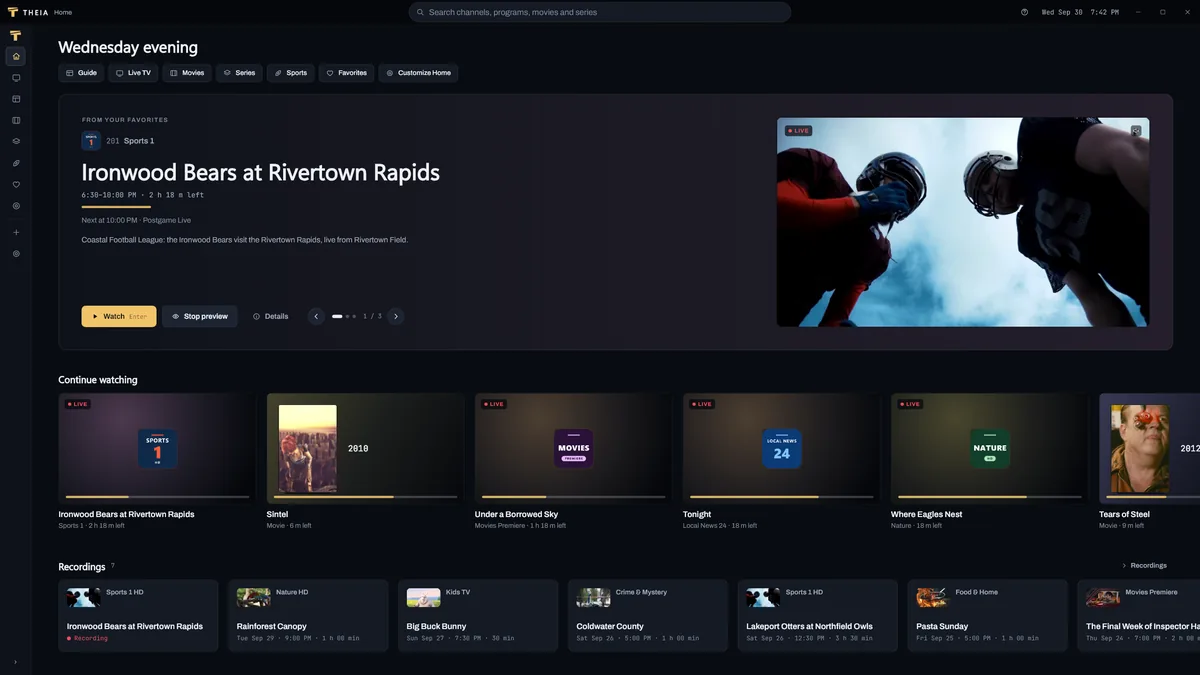The width and height of the screenshot is (1200, 675).
Task: Select the third carousel page dot
Action: click(x=354, y=316)
